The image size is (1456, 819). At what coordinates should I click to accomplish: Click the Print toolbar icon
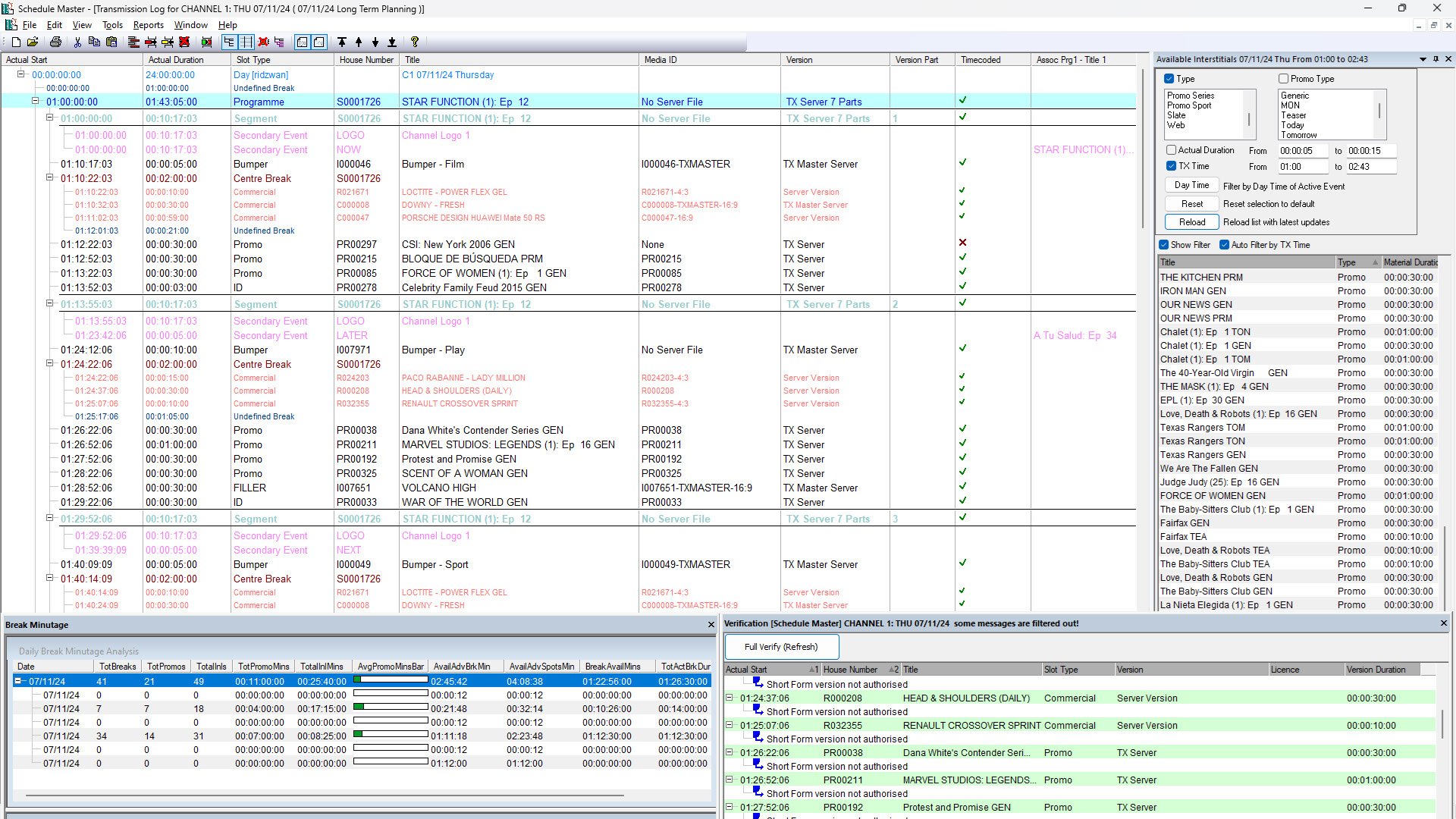55,42
